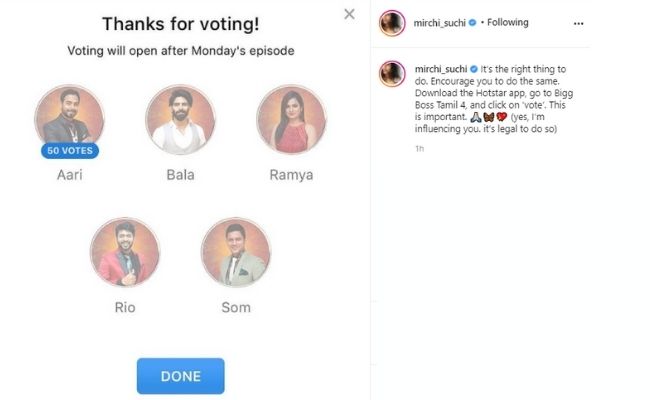This screenshot has height=400, width=650.
Task: Click the Ramya name label
Action: pos(291,175)
